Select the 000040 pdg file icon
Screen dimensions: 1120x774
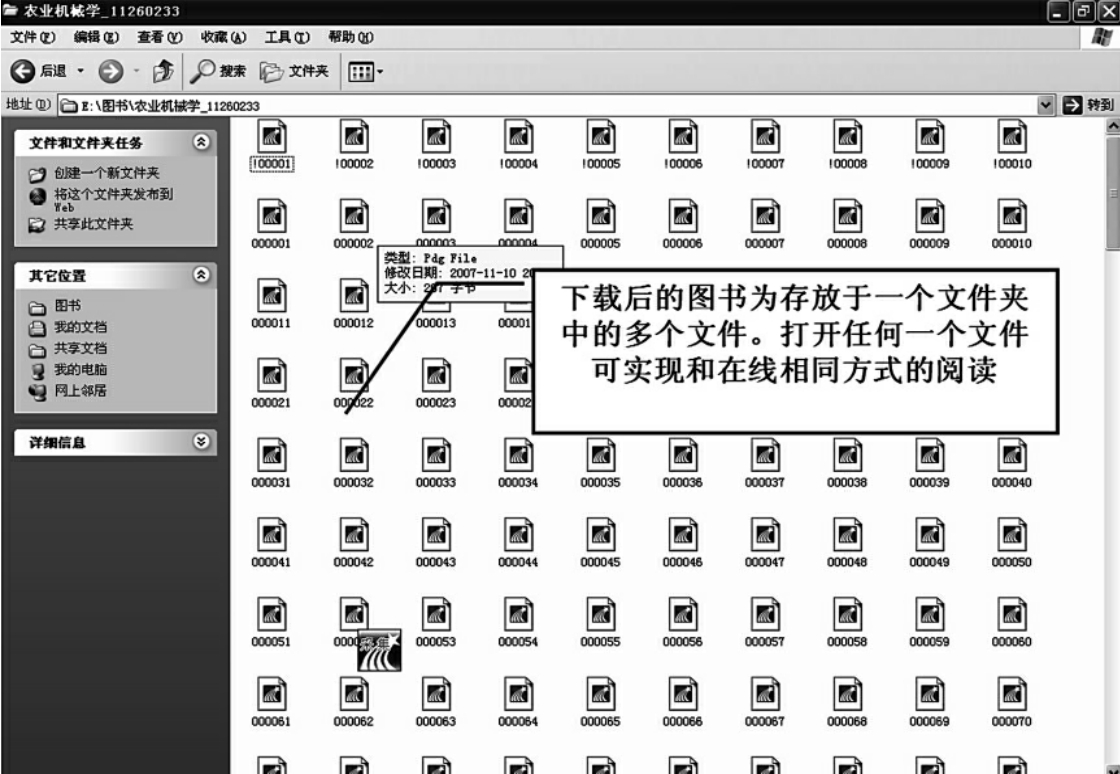[1012, 456]
